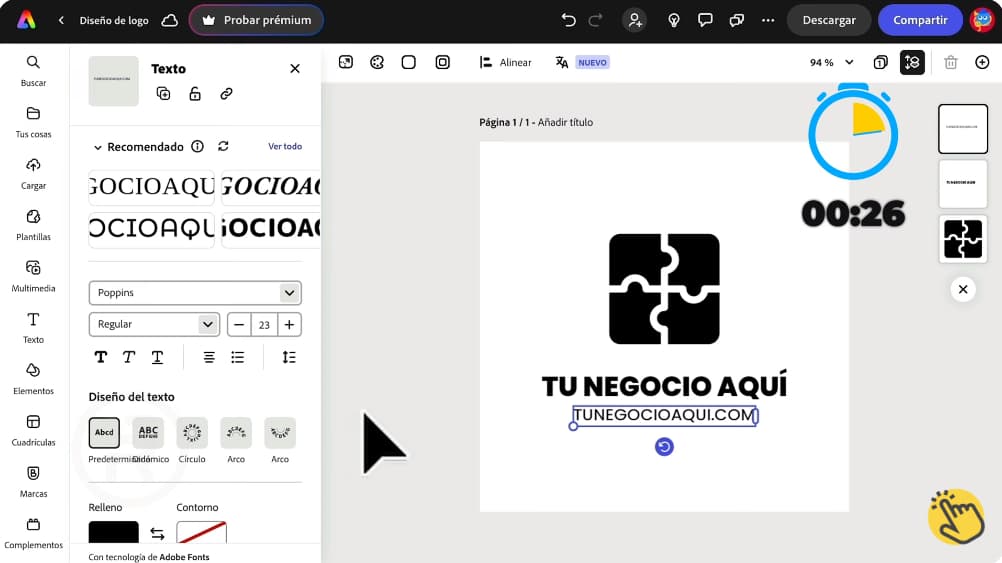1002x563 pixels.
Task: Click the Descargar button
Action: tap(829, 20)
